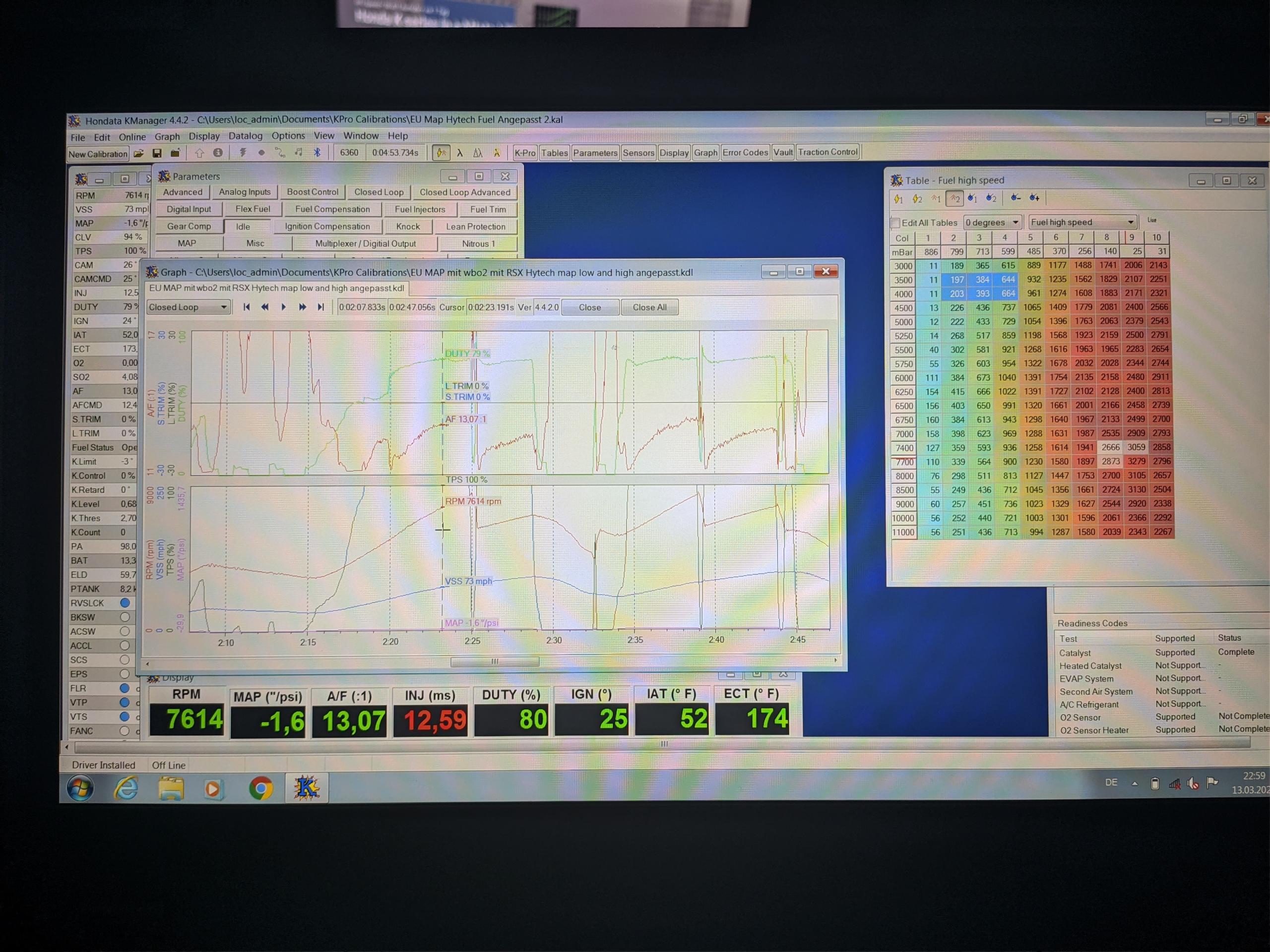
Task: Click the info circle icon in the main toolbar
Action: (218, 153)
